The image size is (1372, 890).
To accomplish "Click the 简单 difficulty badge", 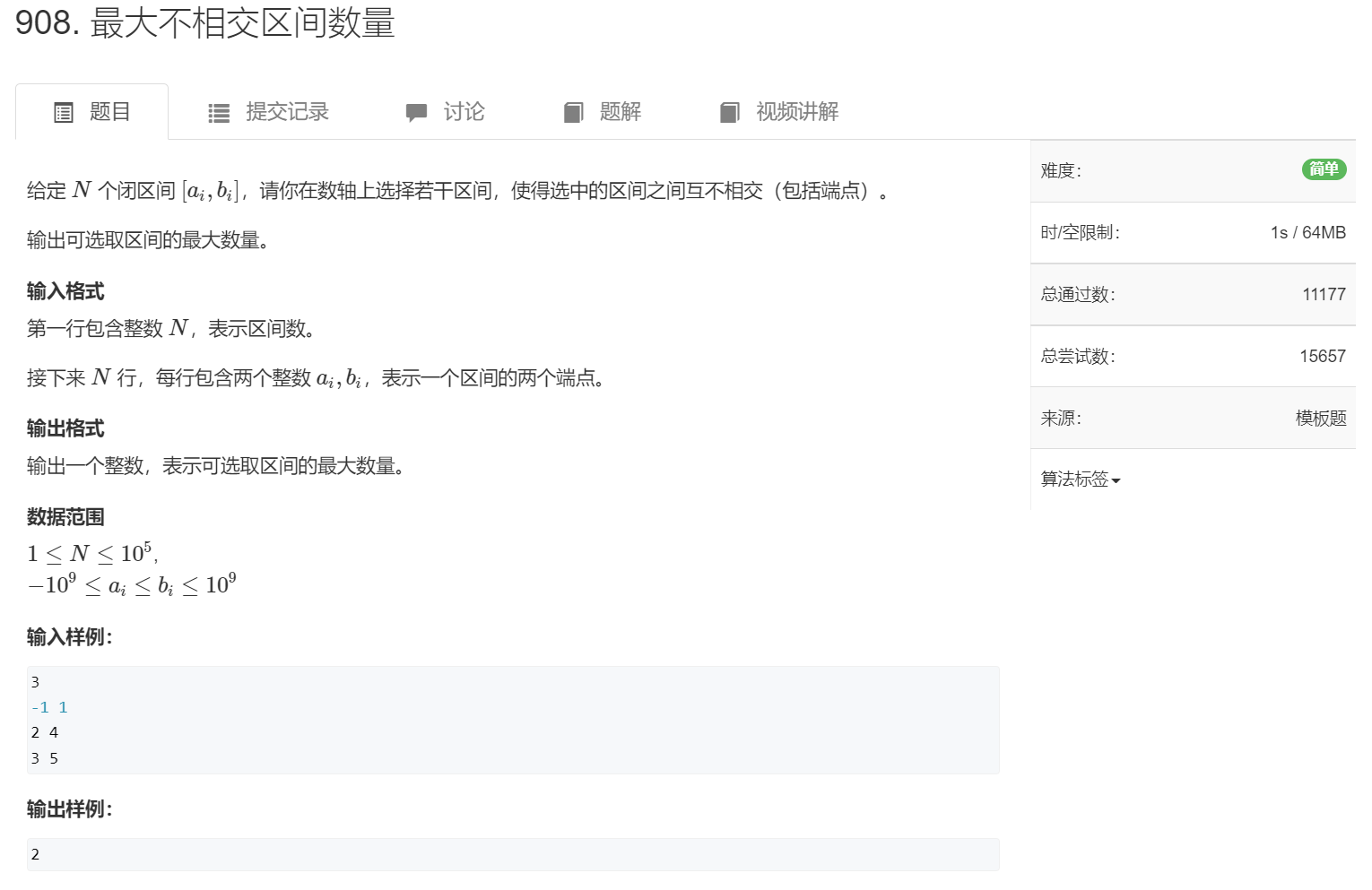I will [x=1324, y=169].
